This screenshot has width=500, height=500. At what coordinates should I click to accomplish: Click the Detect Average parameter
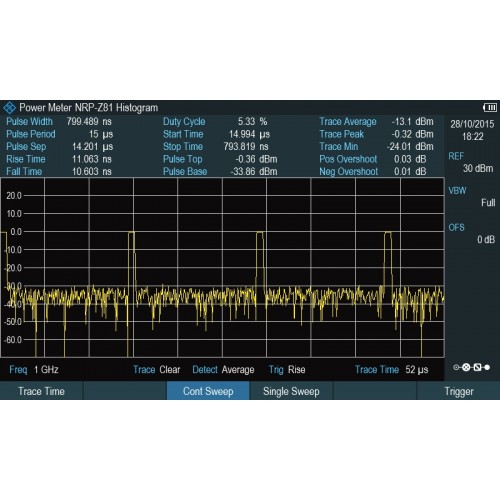[x=223, y=370]
